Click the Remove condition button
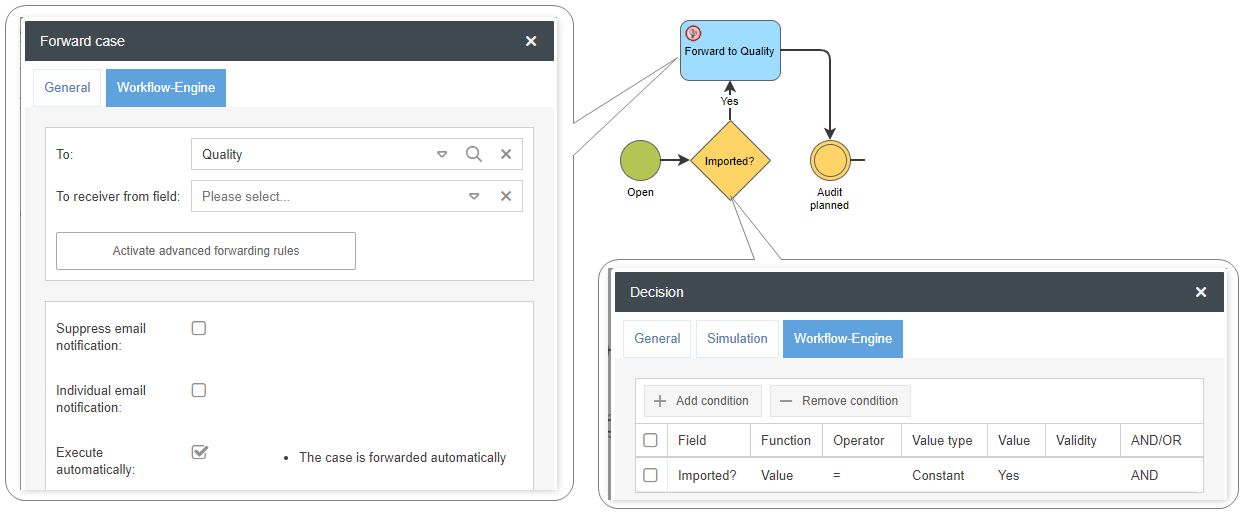This screenshot has width=1243, height=513. (x=840, y=401)
